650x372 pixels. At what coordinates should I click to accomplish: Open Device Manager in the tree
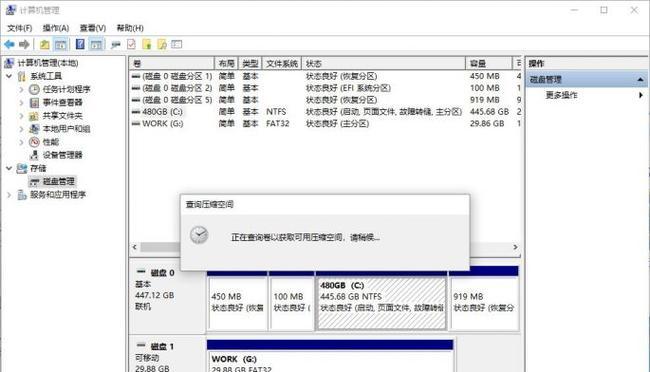[x=63, y=155]
